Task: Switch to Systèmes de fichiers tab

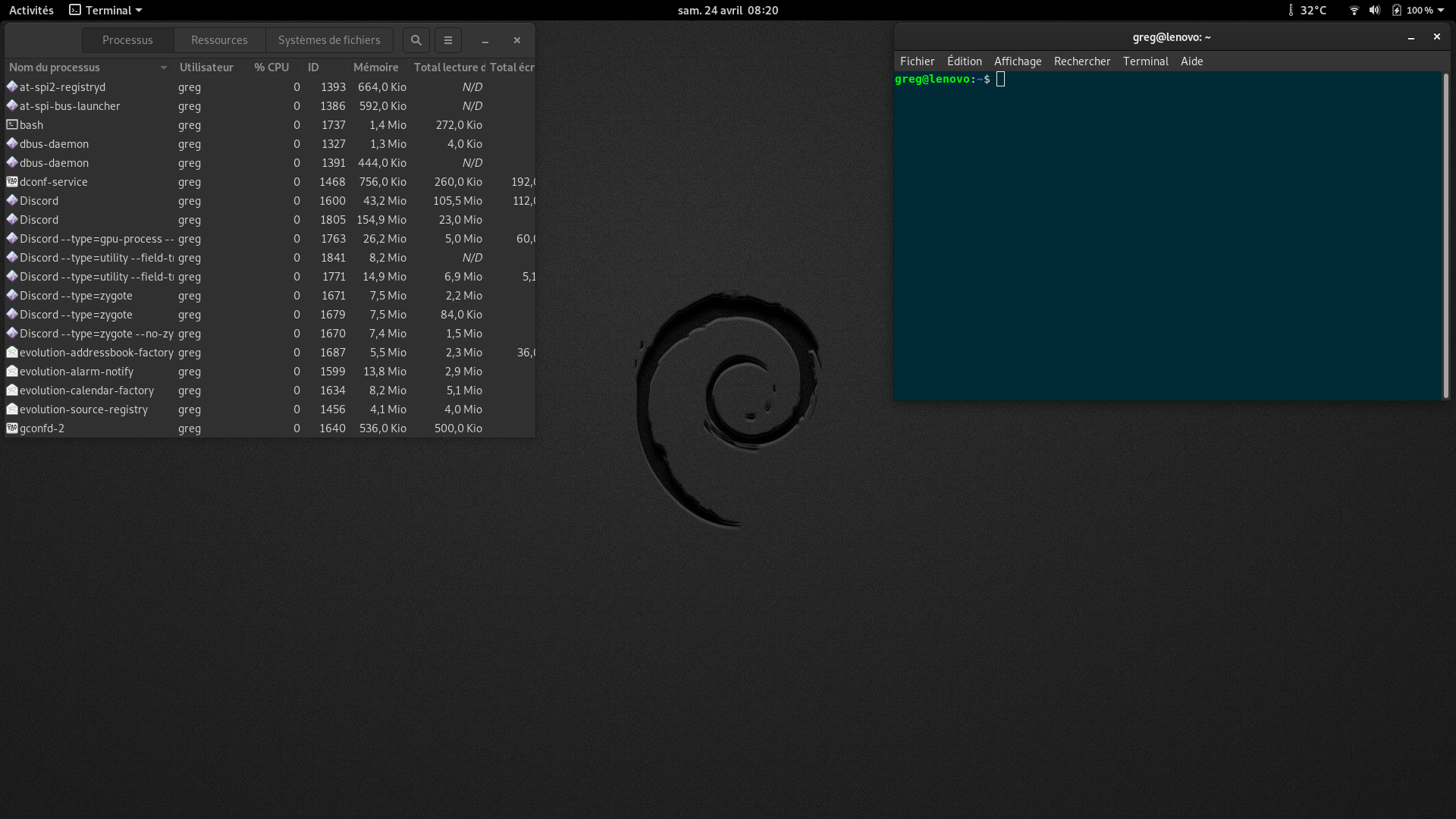Action: [x=329, y=40]
